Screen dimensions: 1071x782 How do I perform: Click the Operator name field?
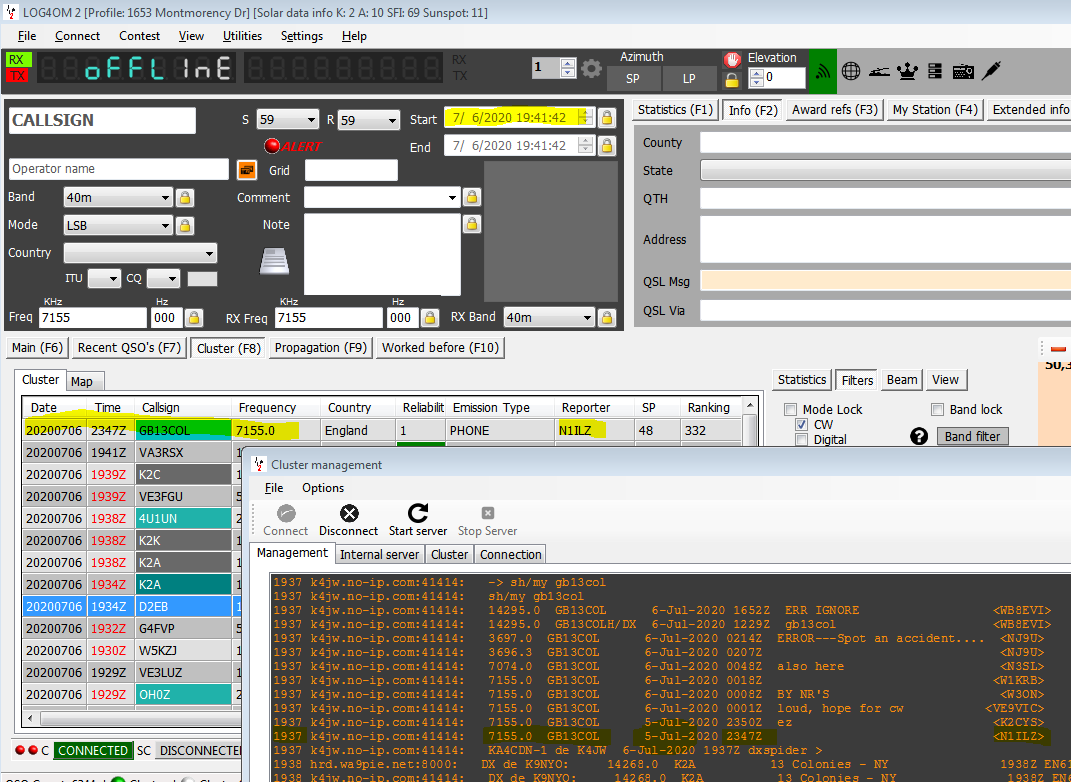coord(119,169)
